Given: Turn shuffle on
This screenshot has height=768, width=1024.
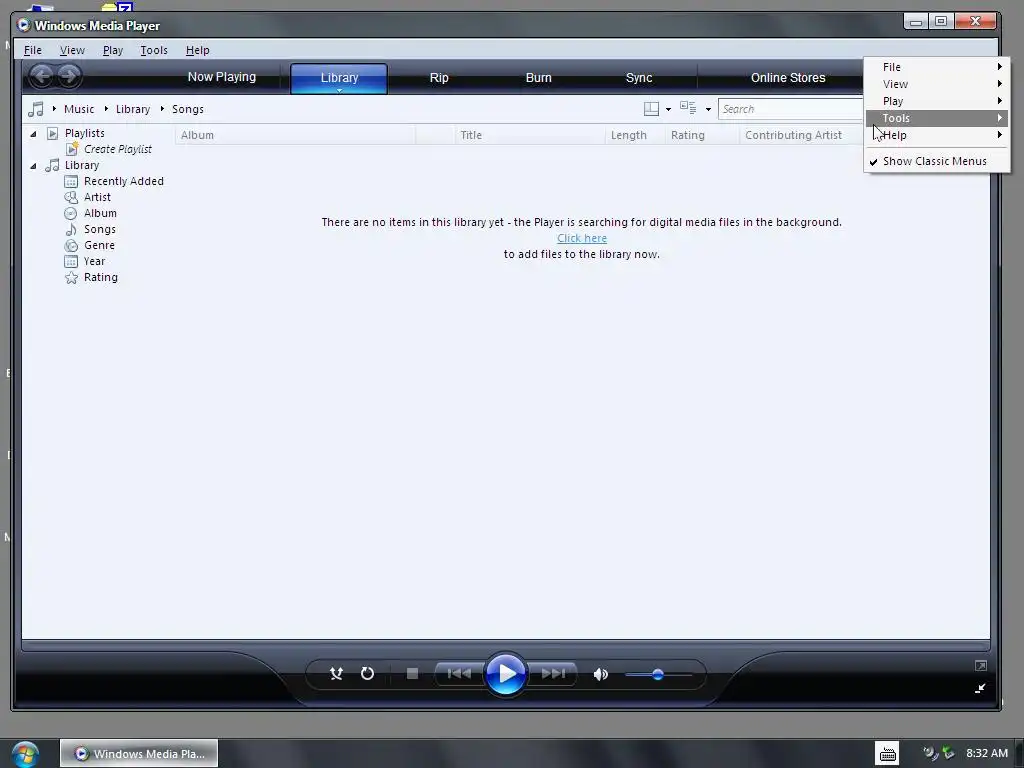Looking at the screenshot, I should tap(336, 673).
